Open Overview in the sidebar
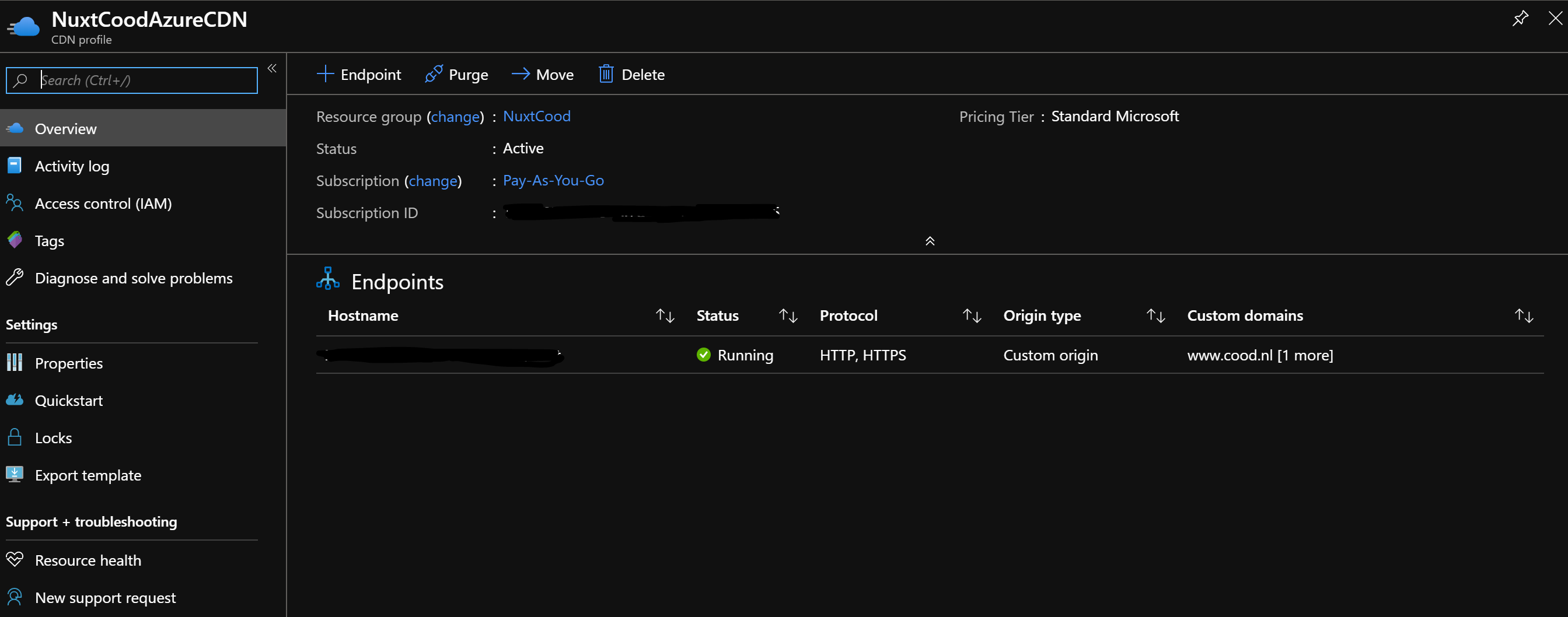Screen dimensions: 1568x617 (x=143, y=128)
